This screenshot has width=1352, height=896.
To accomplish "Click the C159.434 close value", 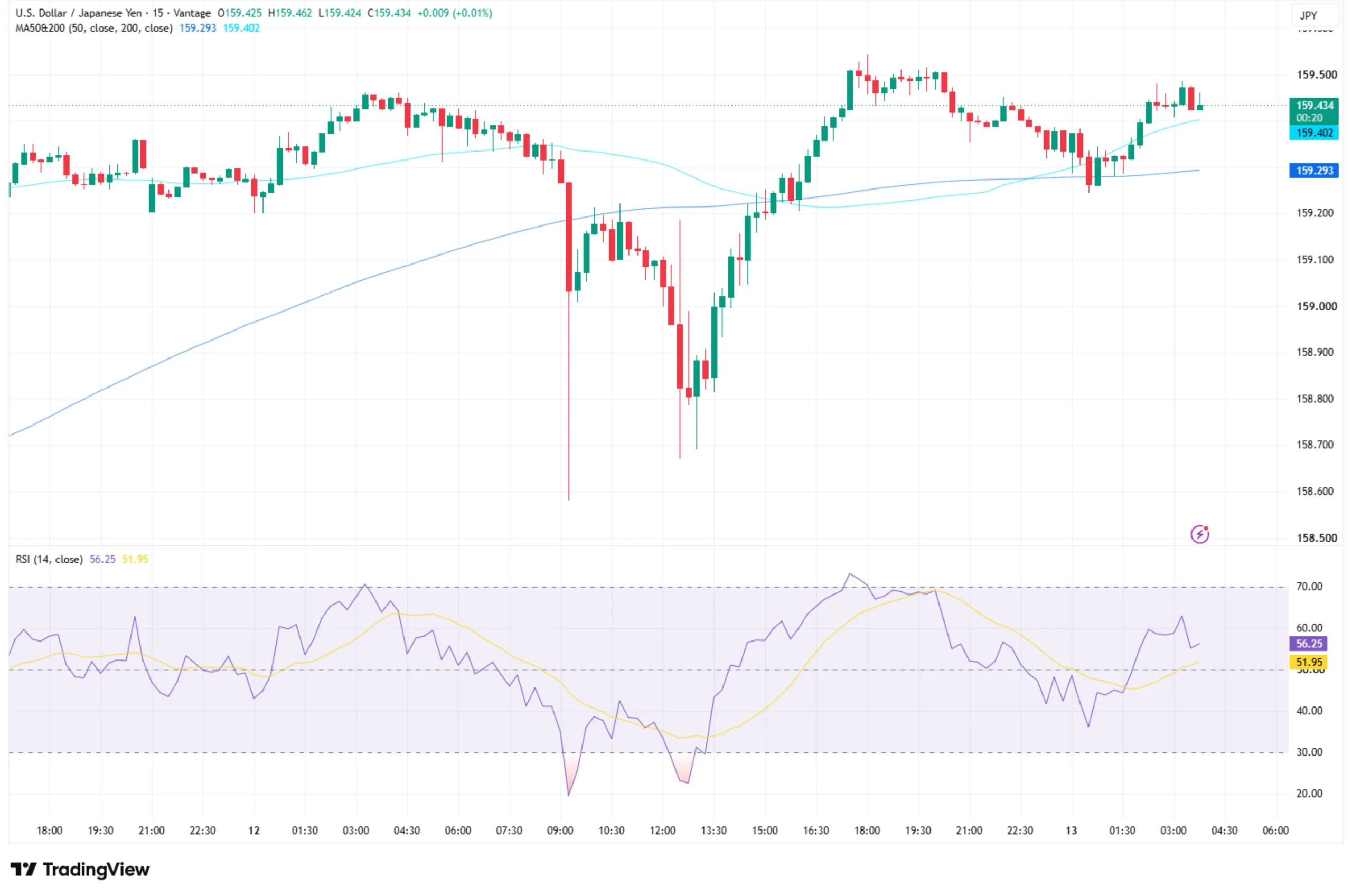I will pyautogui.click(x=389, y=13).
